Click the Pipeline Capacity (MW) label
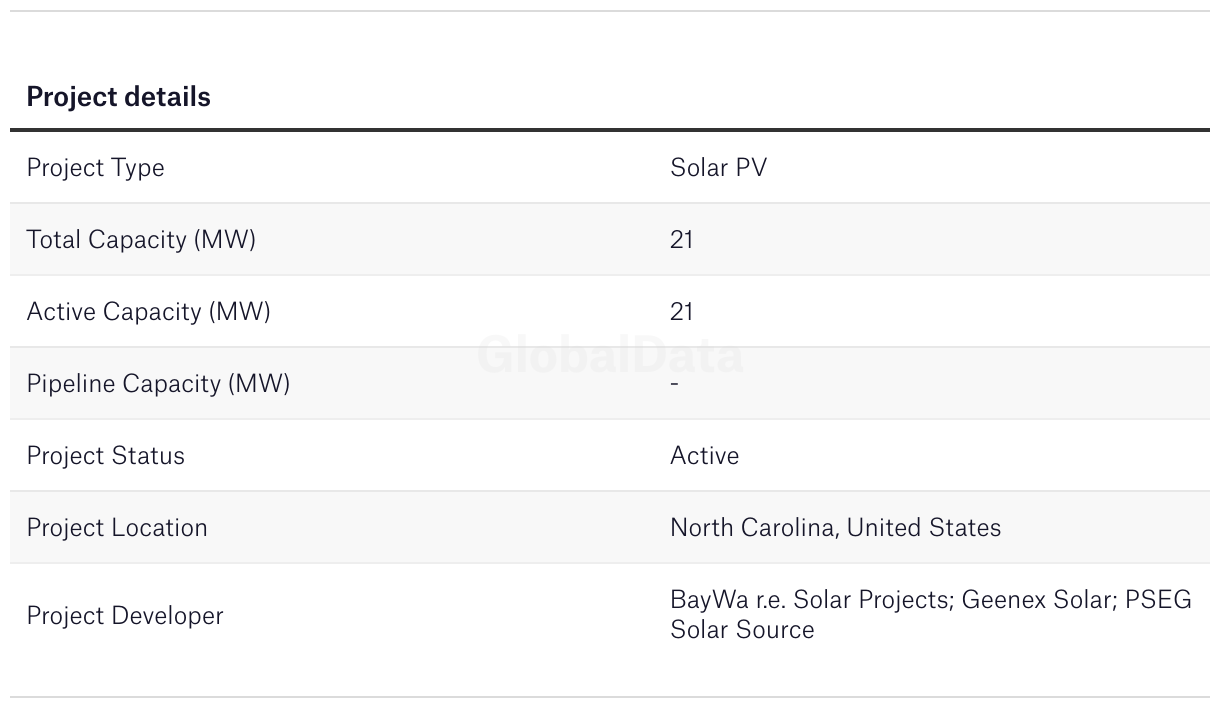The image size is (1220, 708). [x=158, y=384]
